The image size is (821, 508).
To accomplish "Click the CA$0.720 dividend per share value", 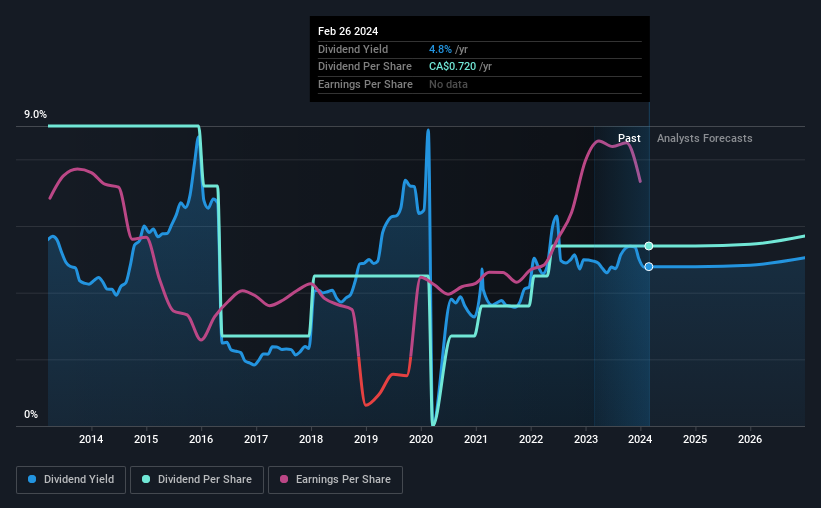I will tap(452, 67).
